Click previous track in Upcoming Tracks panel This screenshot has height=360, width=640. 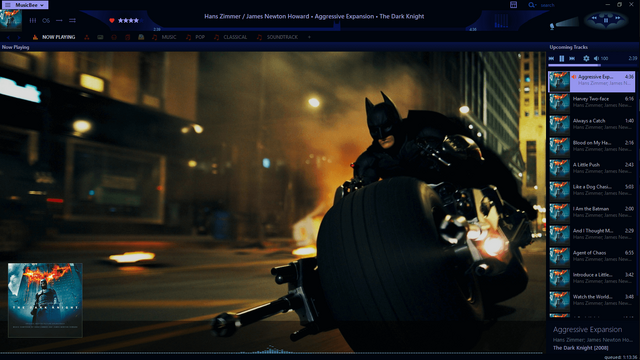[x=551, y=58]
